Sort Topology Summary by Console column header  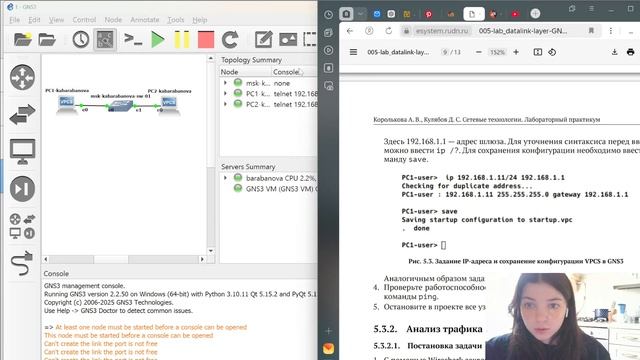click(x=294, y=72)
